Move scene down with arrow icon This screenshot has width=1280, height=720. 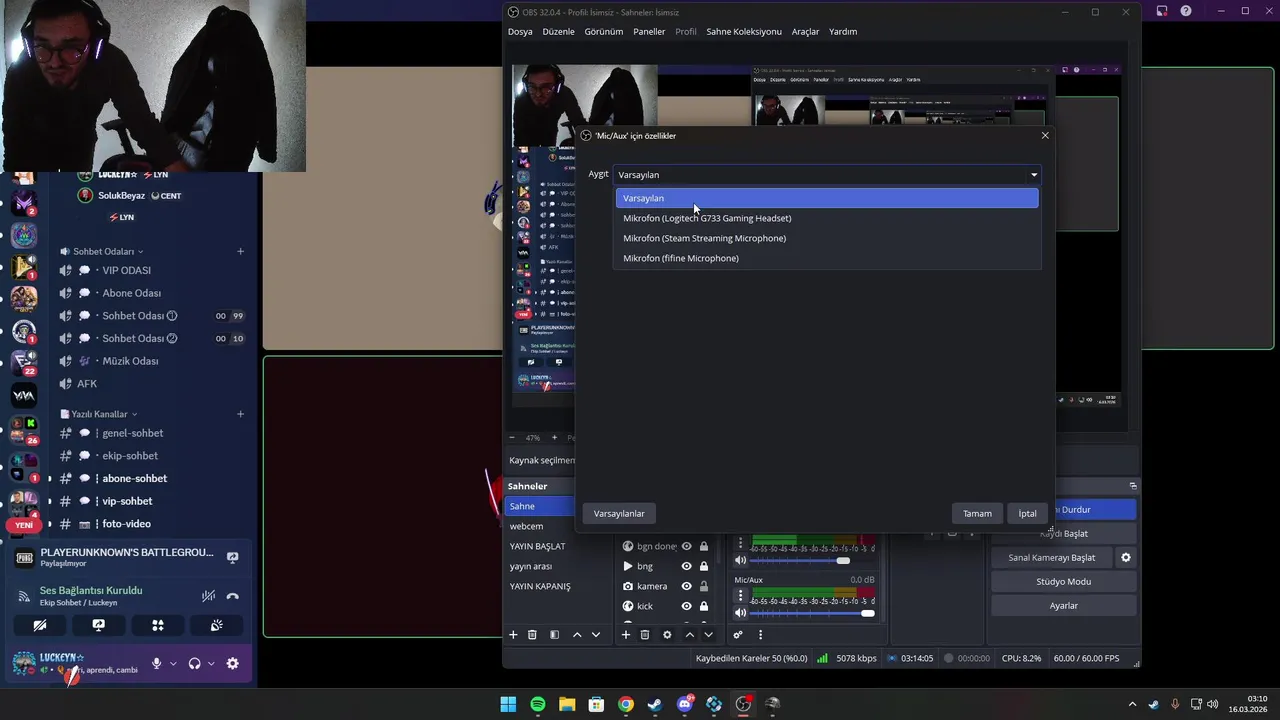[596, 635]
